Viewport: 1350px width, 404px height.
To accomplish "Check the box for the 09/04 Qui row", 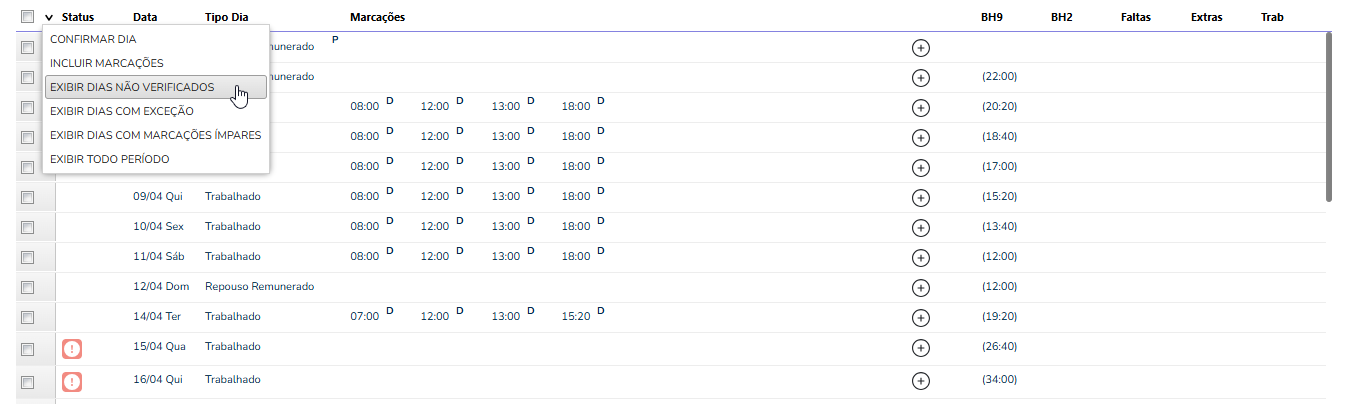I will pyautogui.click(x=27, y=197).
